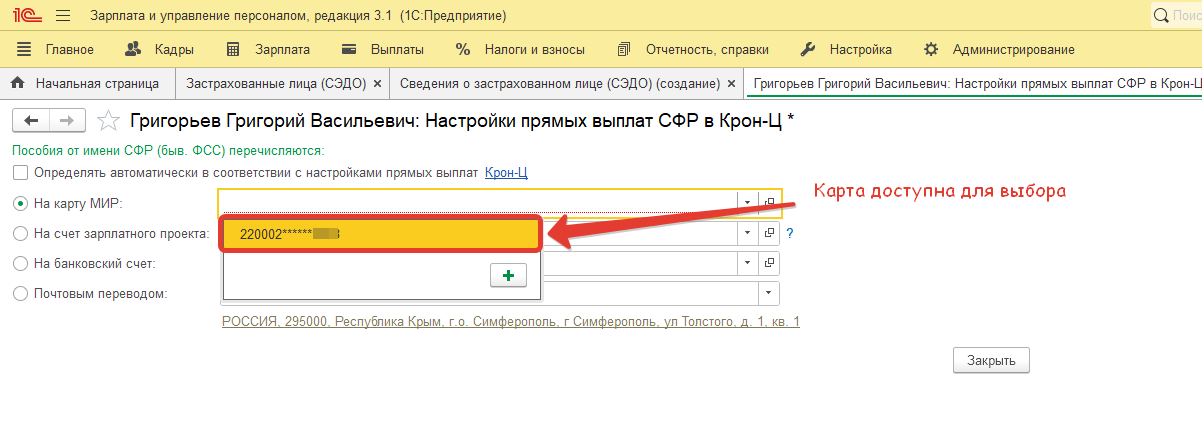This screenshot has width=1202, height=438.
Task: Choose 'Почтовым переводом' radio option
Action: coord(21,294)
